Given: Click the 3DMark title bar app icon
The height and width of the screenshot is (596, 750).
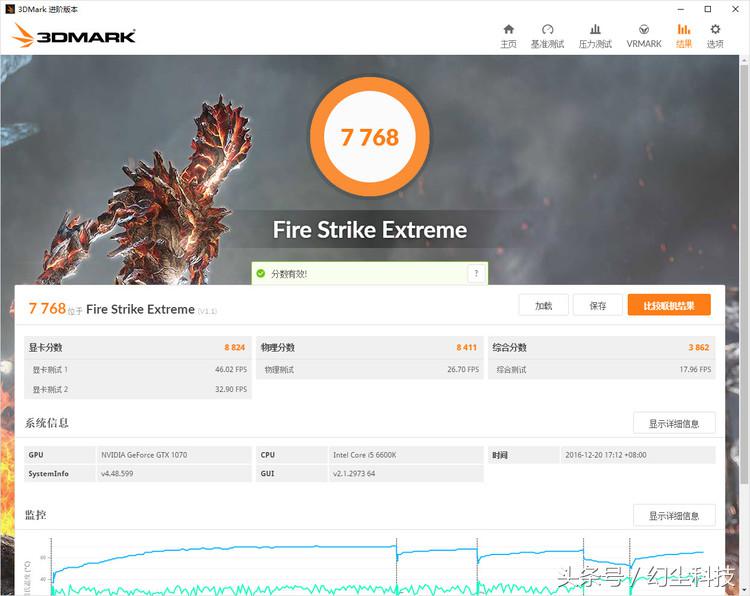Looking at the screenshot, I should point(10,9).
